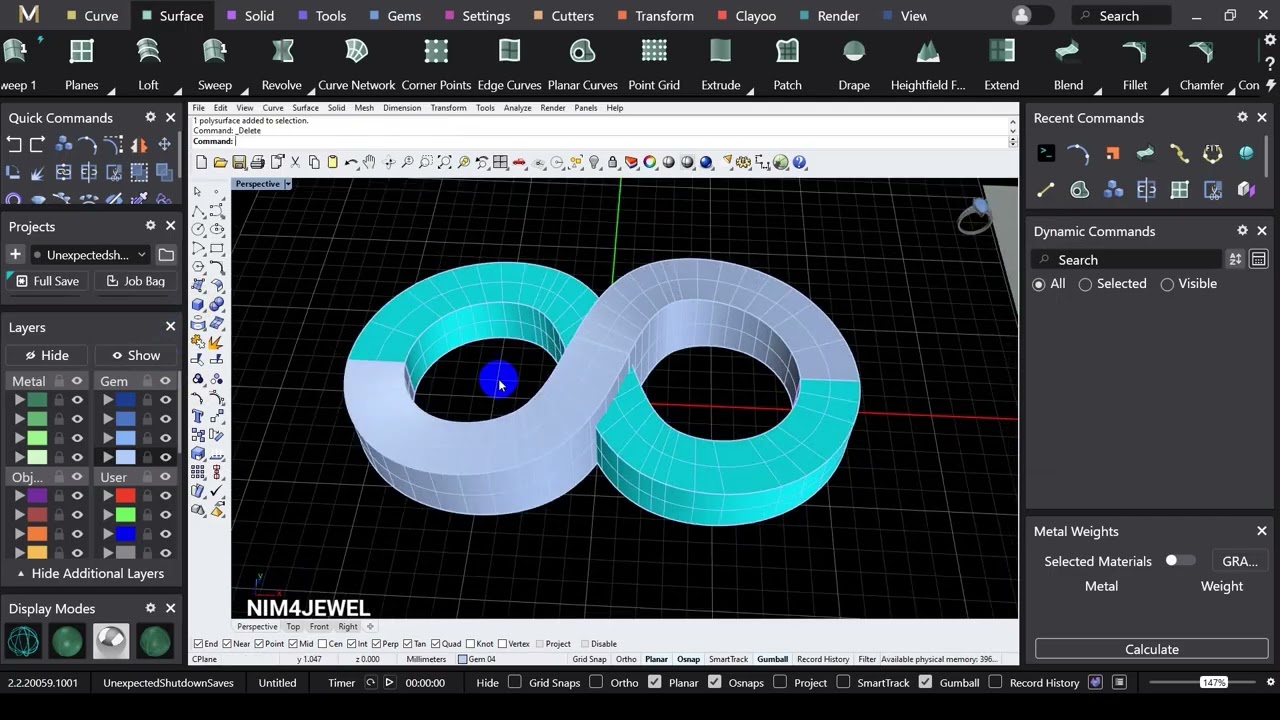This screenshot has height=720, width=1280.
Task: Switch to the Curve ribbon tab
Action: 91,15
